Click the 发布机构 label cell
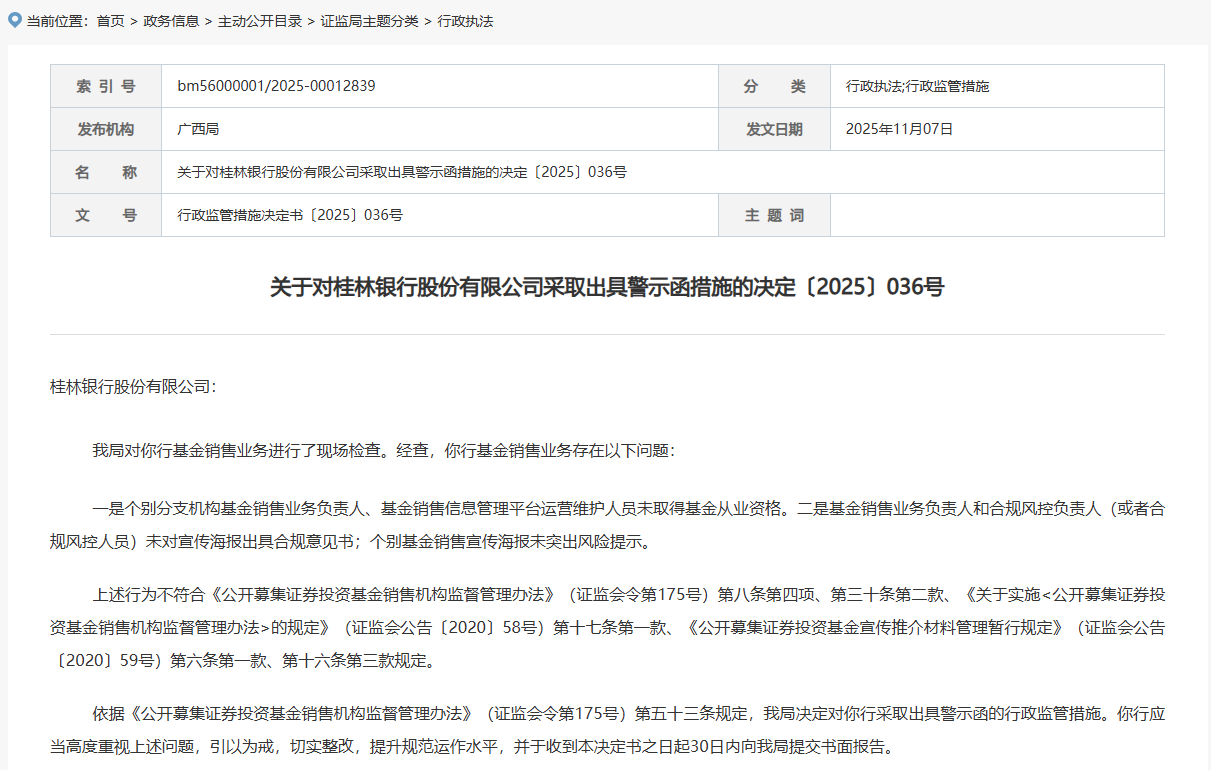This screenshot has width=1211, height=770. pos(106,129)
